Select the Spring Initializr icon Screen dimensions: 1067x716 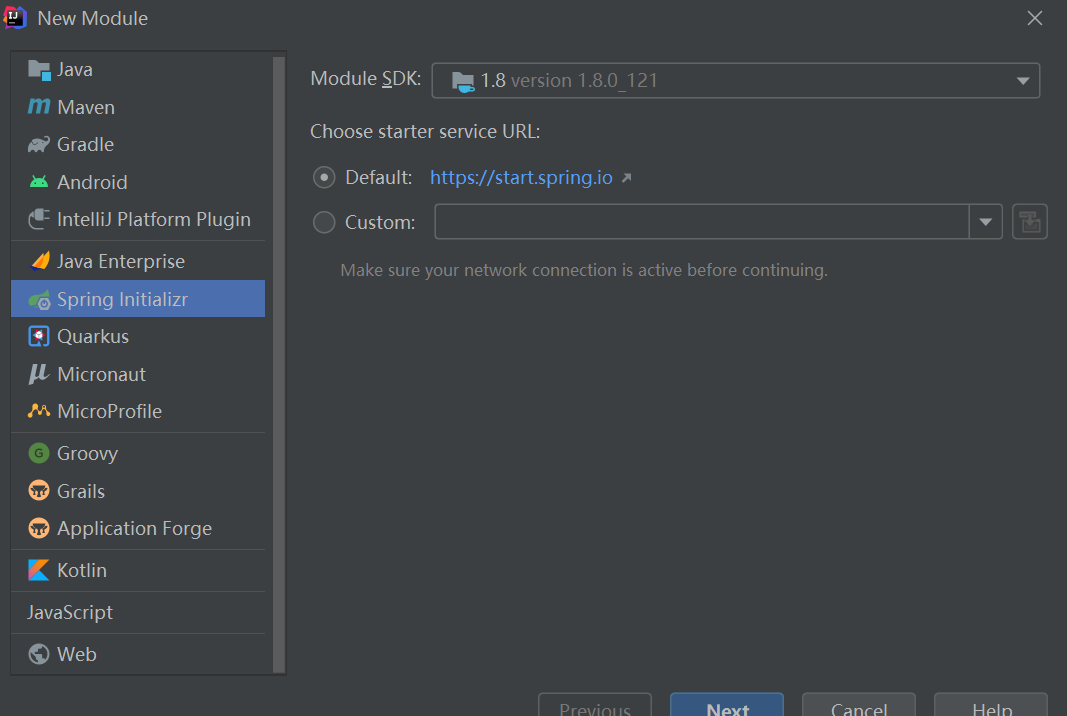point(39,299)
